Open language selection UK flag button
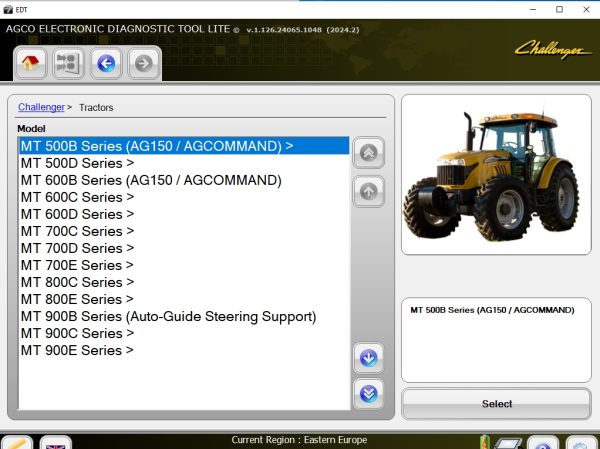Screen dimensions: 600x449 (55, 443)
